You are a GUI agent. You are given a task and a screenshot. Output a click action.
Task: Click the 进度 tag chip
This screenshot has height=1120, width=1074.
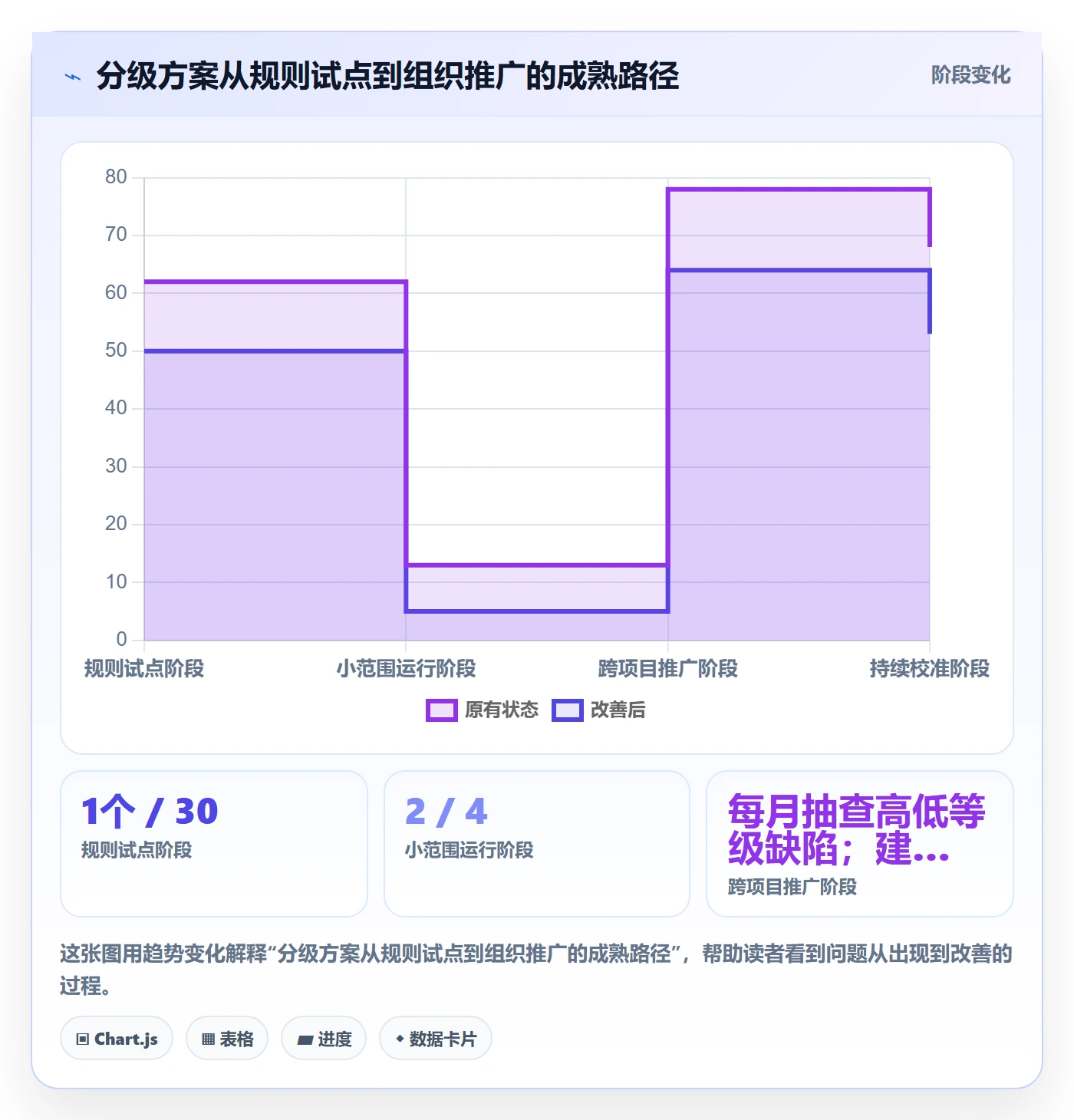point(324,1039)
